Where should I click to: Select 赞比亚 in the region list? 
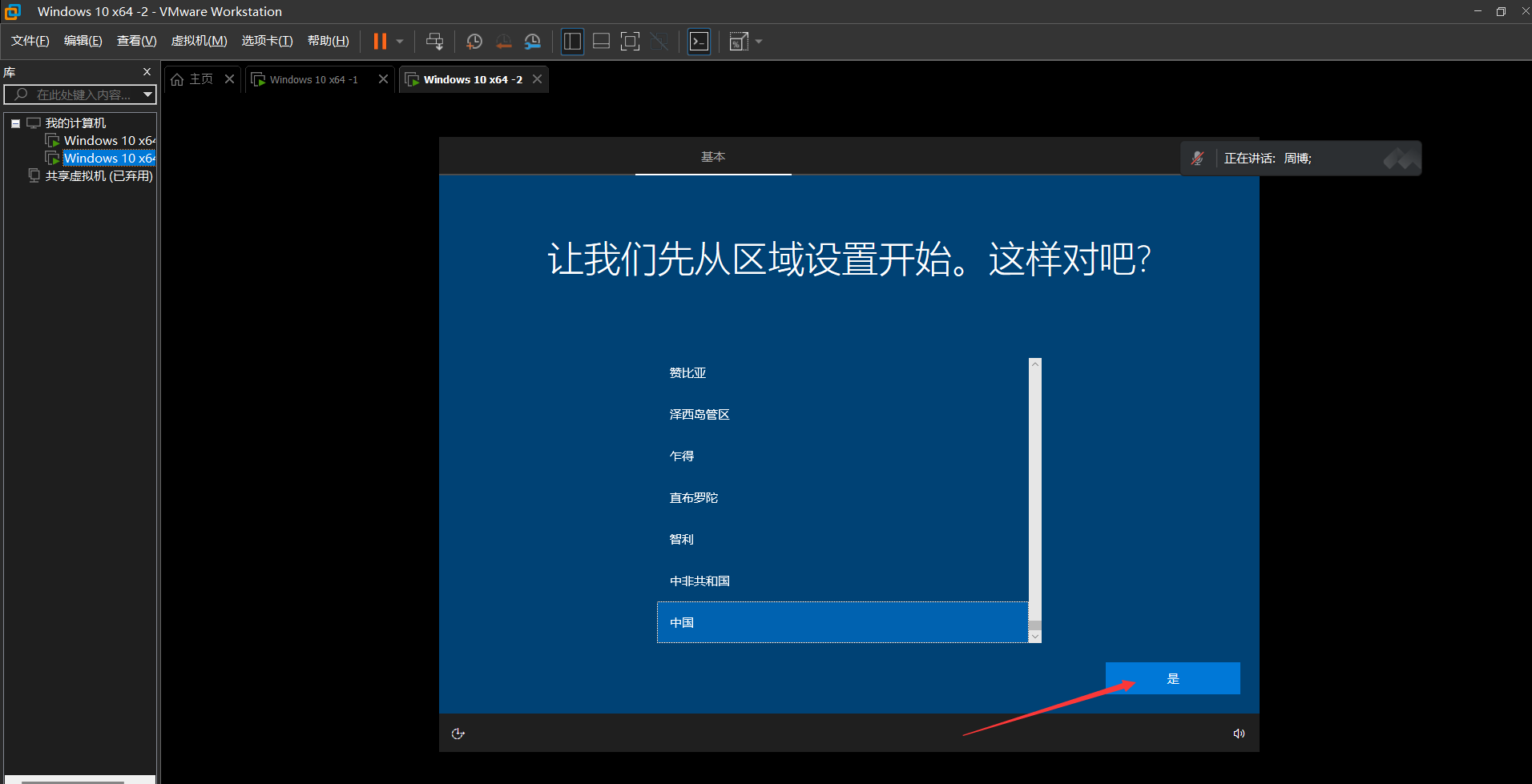[842, 372]
